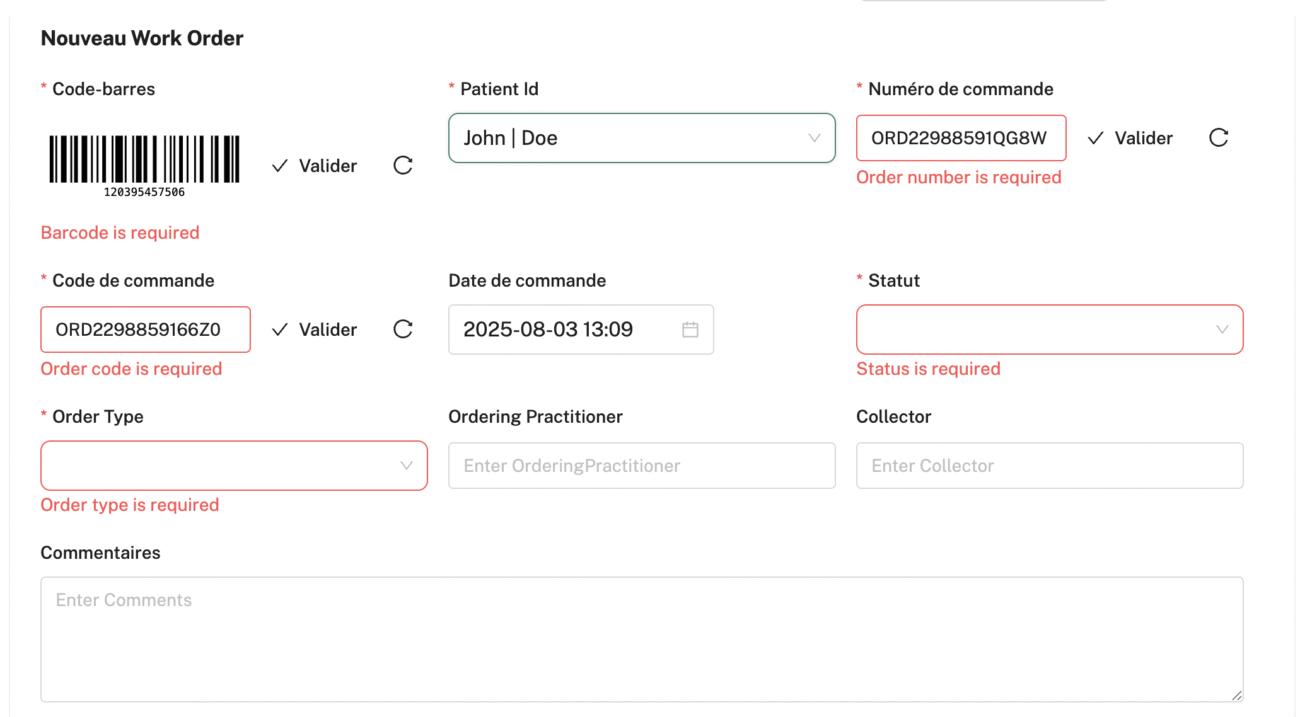Viewport: 1300px width, 717px height.
Task: Click Valider next to Numéro de commande
Action: pos(1130,138)
